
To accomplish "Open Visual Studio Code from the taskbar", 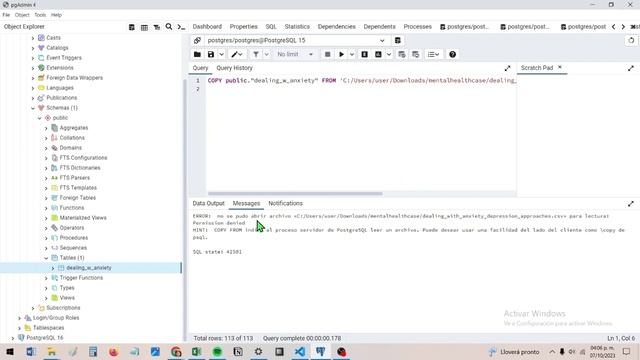I will click(300, 352).
